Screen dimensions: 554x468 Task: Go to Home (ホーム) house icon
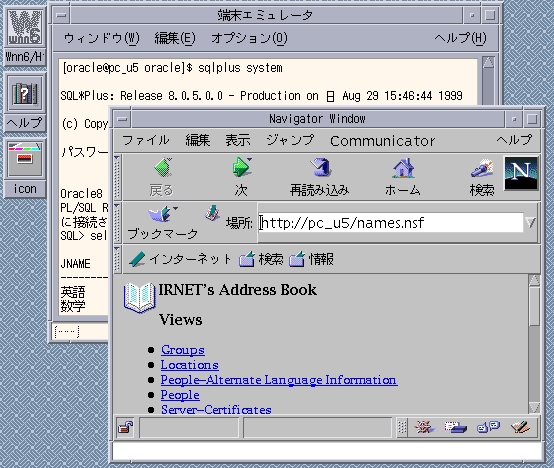click(x=403, y=168)
